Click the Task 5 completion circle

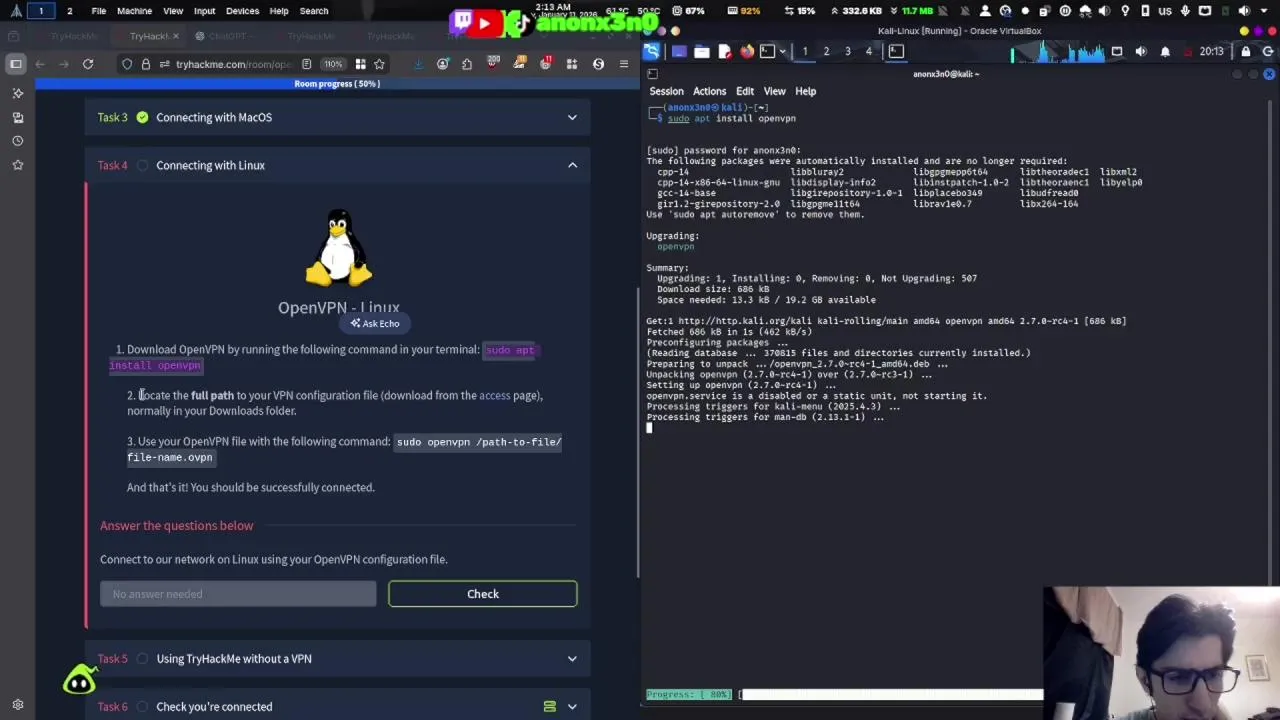click(x=142, y=658)
